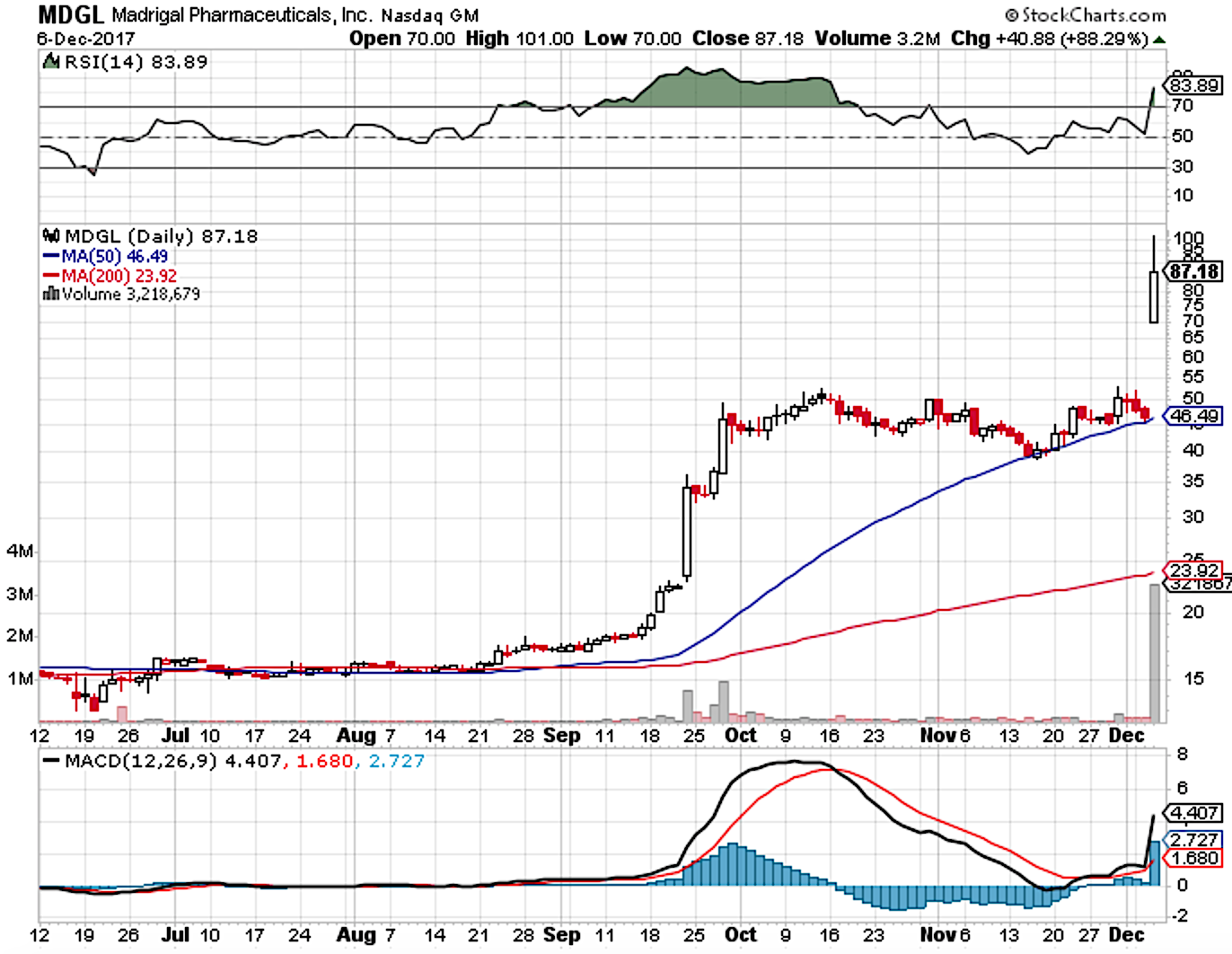Click the large December volume bar
This screenshot has width=1232, height=954.
click(x=1154, y=653)
